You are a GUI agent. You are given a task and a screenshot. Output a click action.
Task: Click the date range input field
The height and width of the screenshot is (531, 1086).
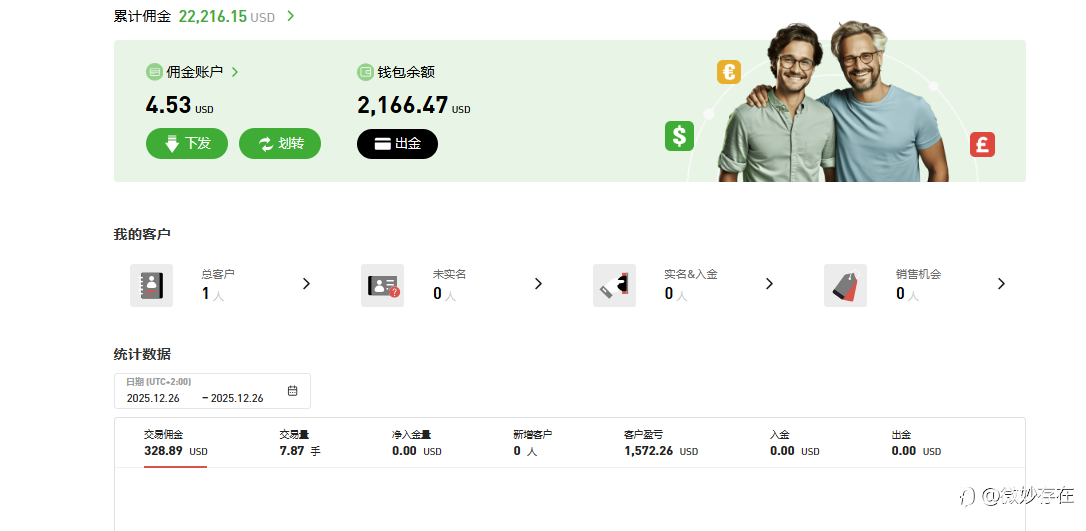[212, 391]
